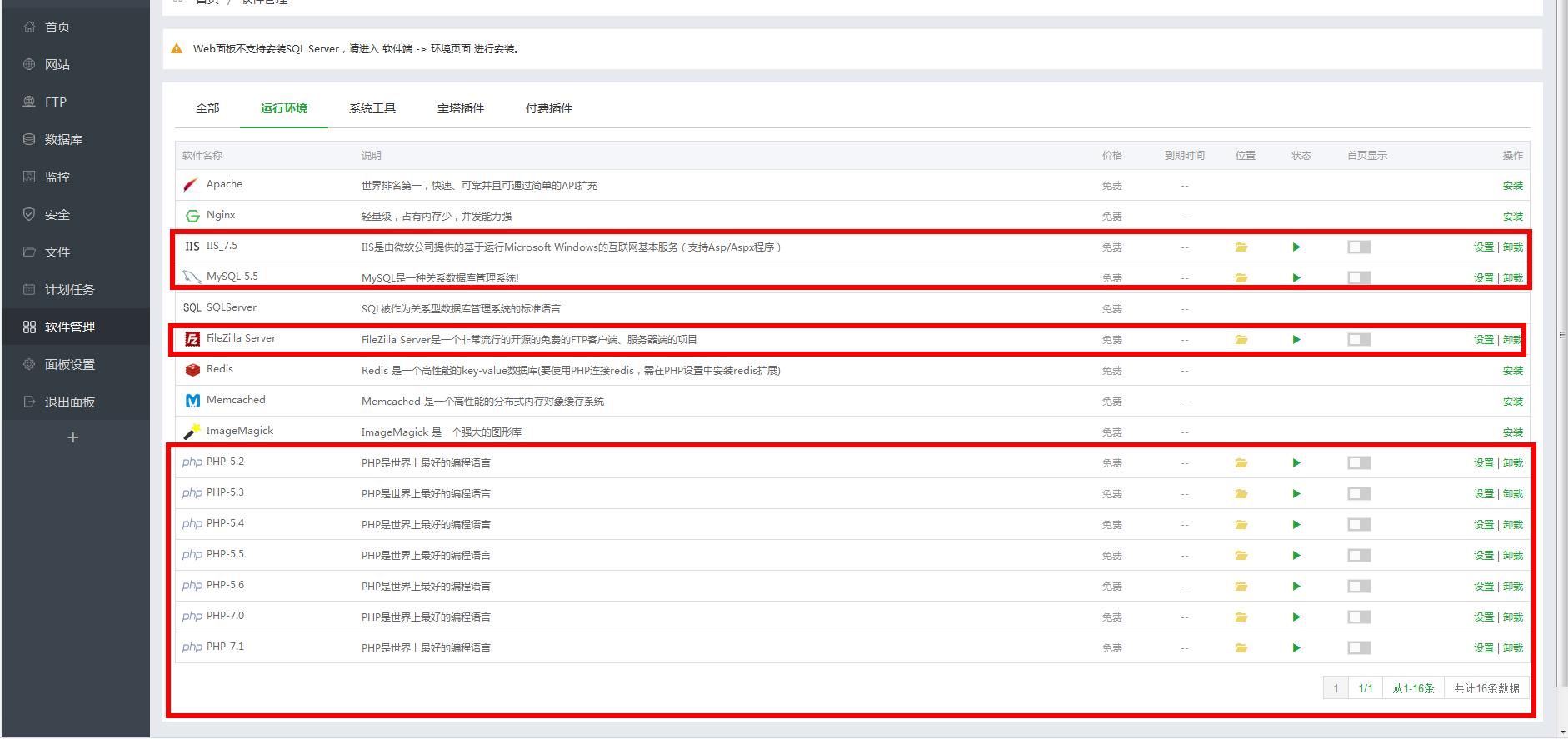Open folder location for PHP-5.4
This screenshot has height=739, width=1568.
click(1241, 525)
